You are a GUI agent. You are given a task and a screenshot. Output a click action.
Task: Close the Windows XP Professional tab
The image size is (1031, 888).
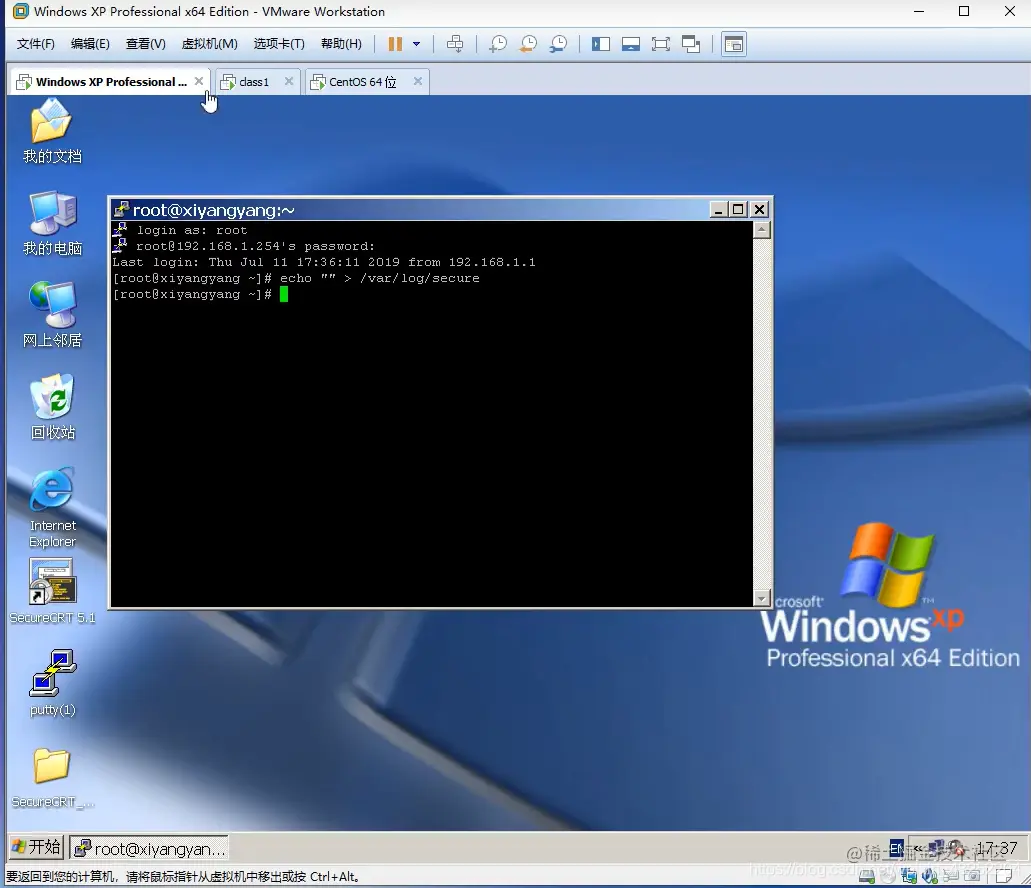coord(199,82)
